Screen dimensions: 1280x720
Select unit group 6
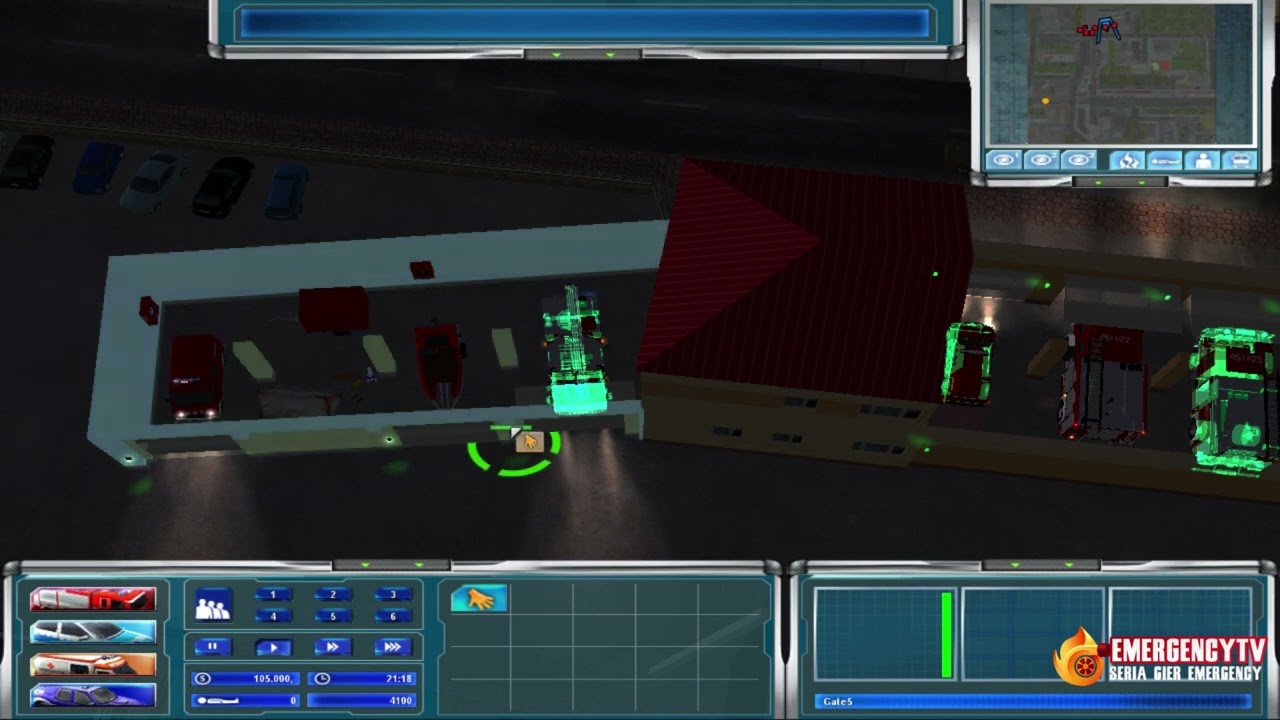393,616
